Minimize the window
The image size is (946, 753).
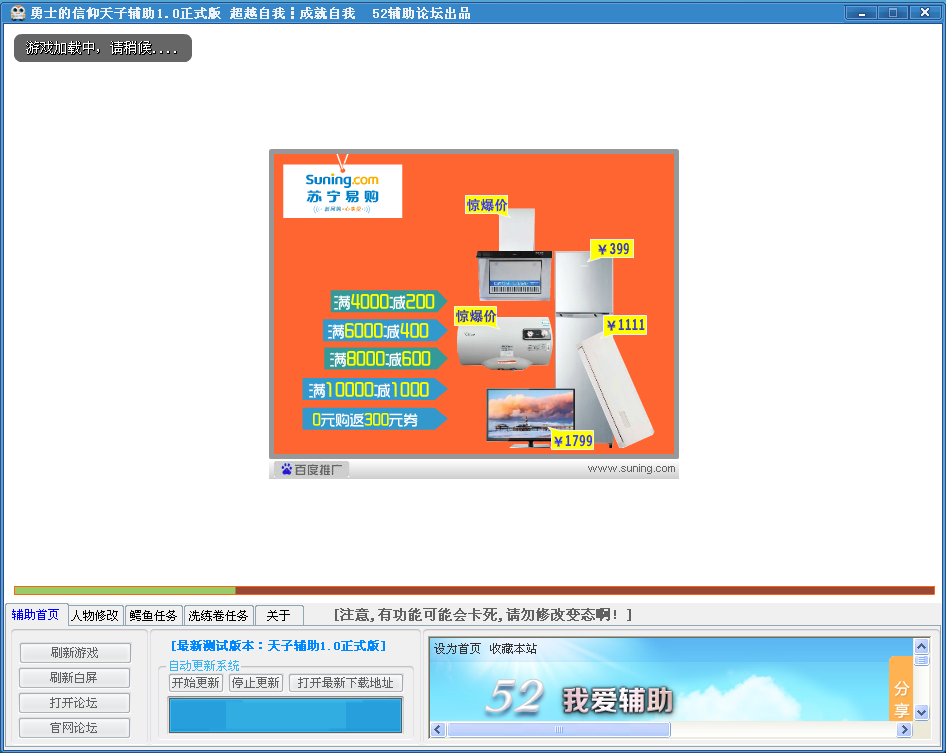pos(862,13)
